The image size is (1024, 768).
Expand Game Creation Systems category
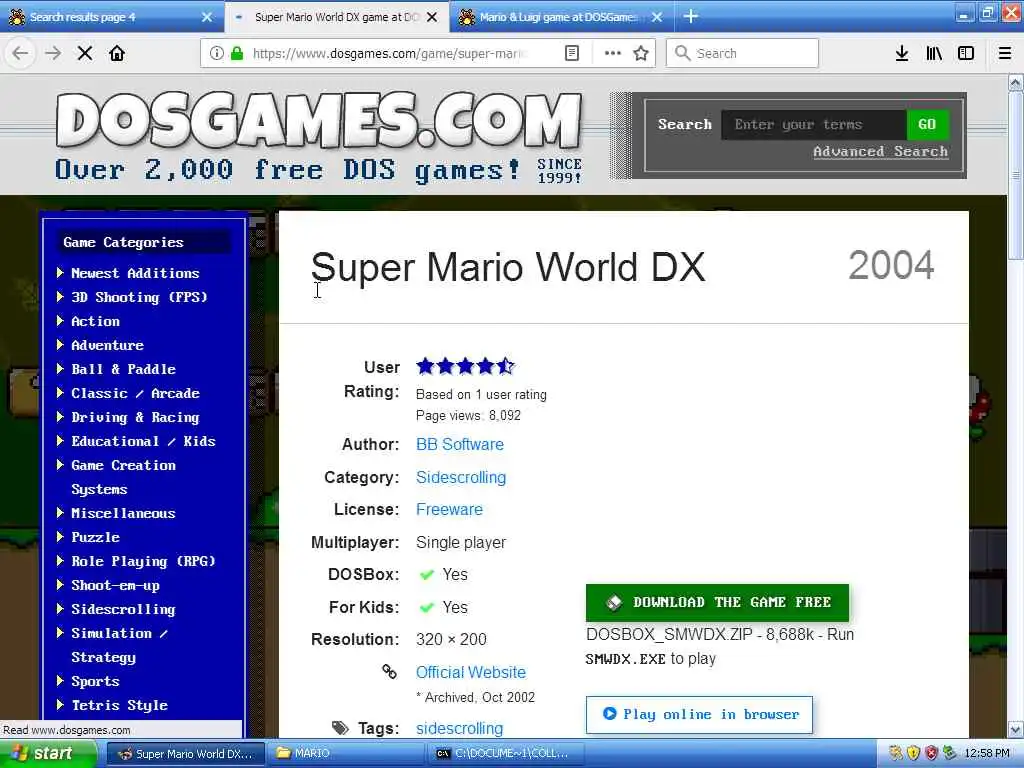tap(123, 477)
